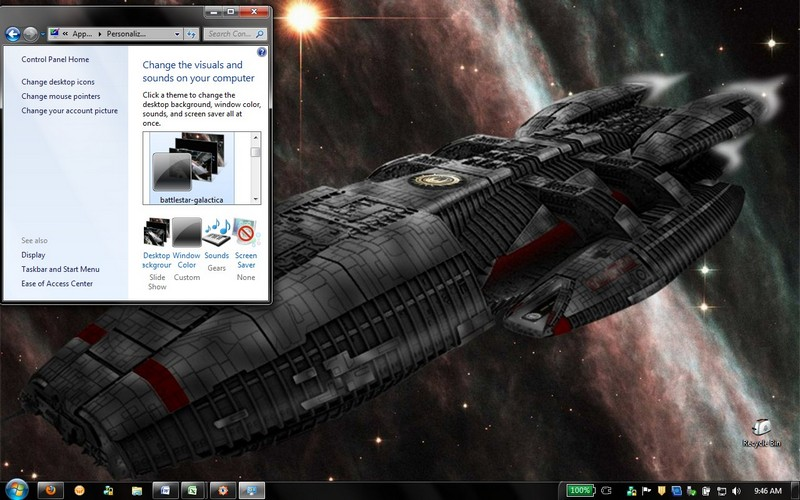This screenshot has height=500, width=800.
Task: Click the Change mouse pointers link
Action: [61, 96]
